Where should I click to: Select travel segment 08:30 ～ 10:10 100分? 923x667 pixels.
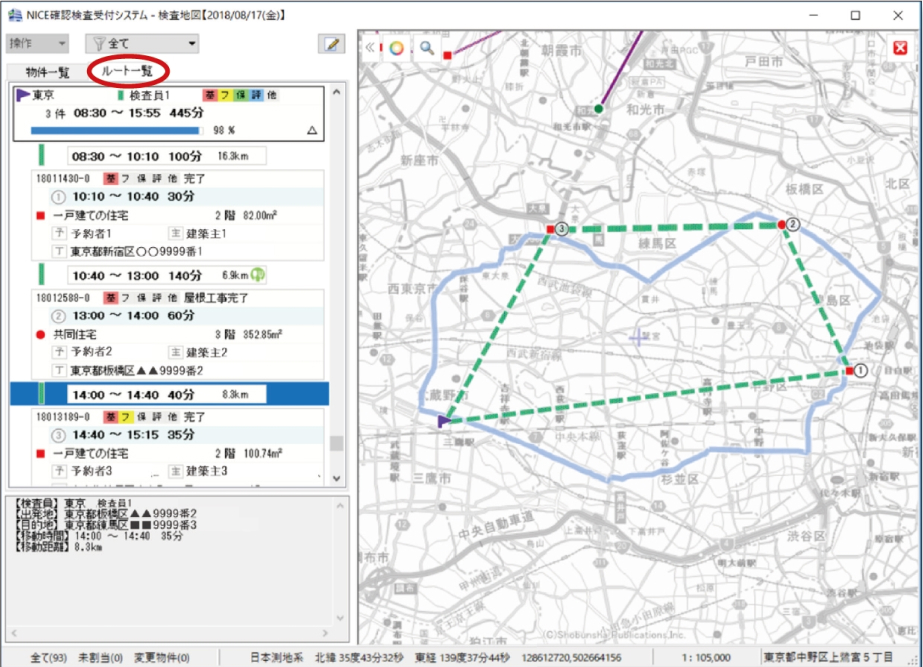(x=167, y=156)
